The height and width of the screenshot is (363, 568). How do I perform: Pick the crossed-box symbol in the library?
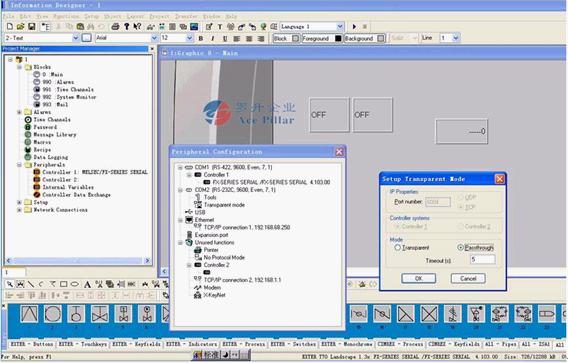click(x=429, y=314)
